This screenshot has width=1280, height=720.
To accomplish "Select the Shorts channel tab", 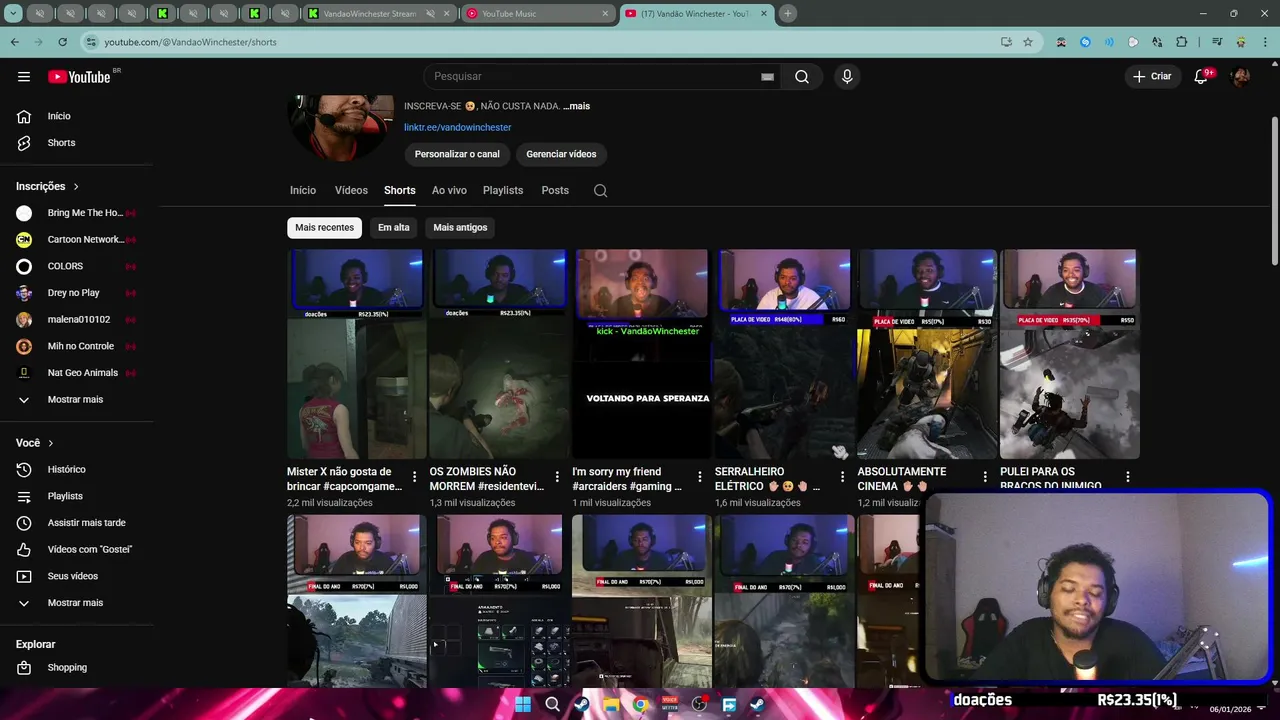I will tap(400, 190).
